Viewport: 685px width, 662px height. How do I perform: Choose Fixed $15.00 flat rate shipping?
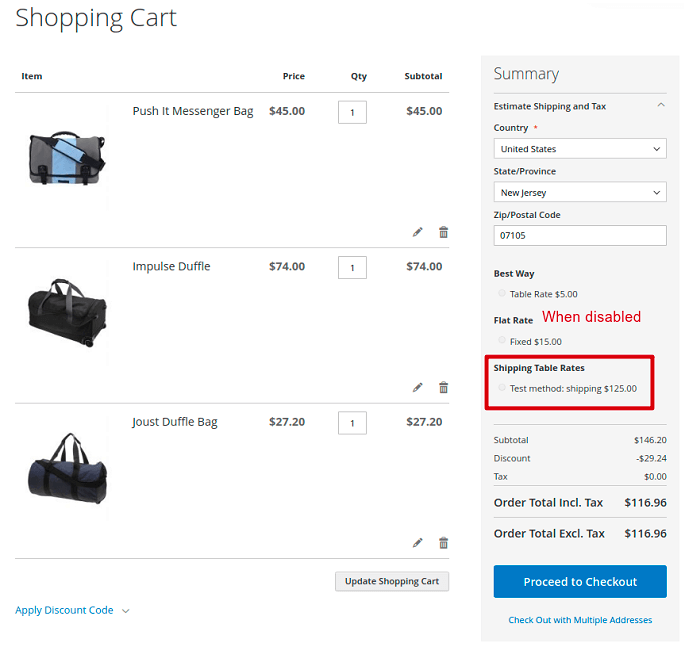502,341
